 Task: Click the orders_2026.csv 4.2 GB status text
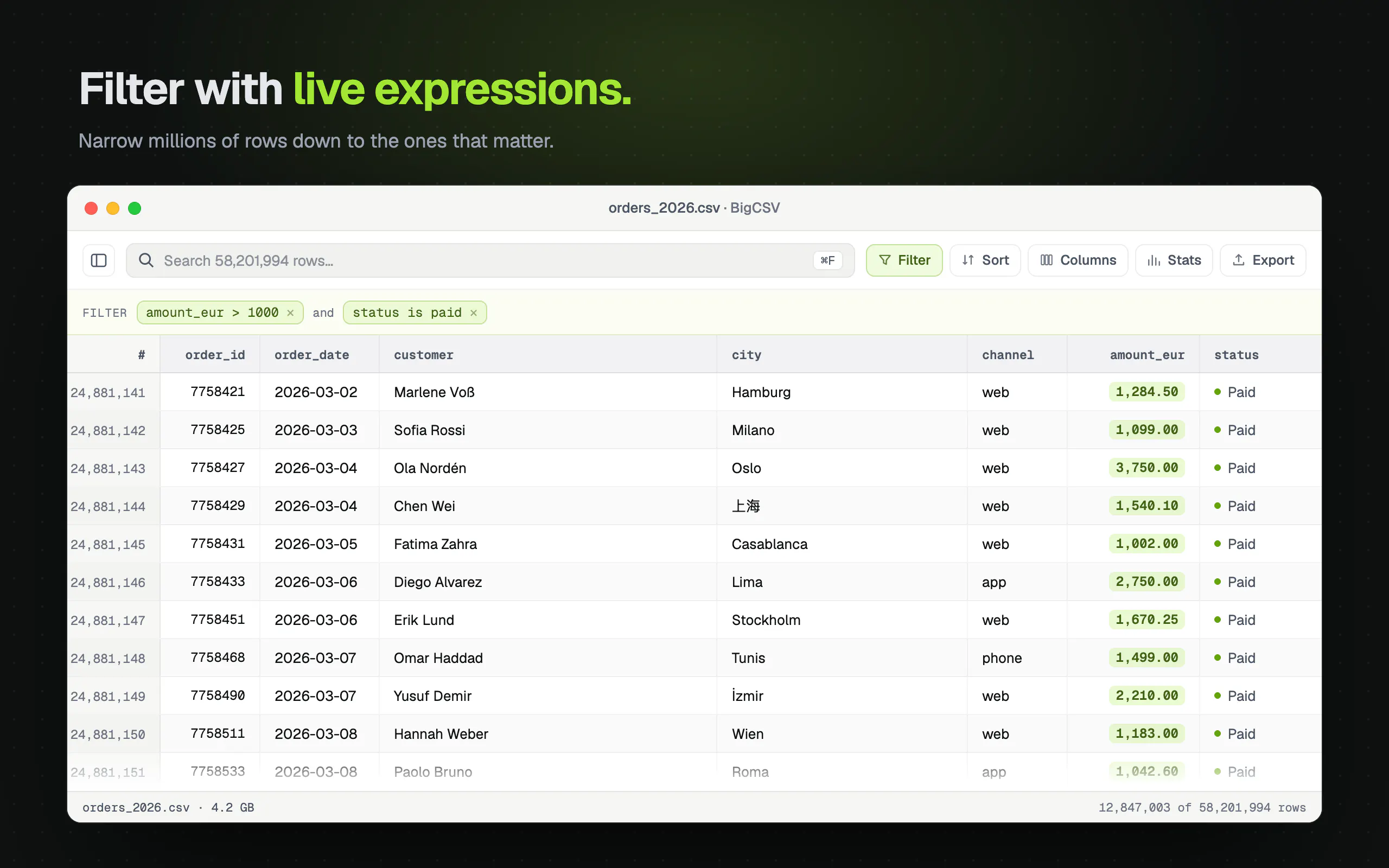tap(168, 808)
